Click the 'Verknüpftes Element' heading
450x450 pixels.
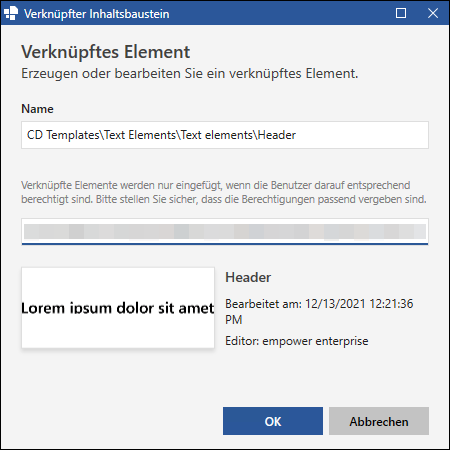106,52
